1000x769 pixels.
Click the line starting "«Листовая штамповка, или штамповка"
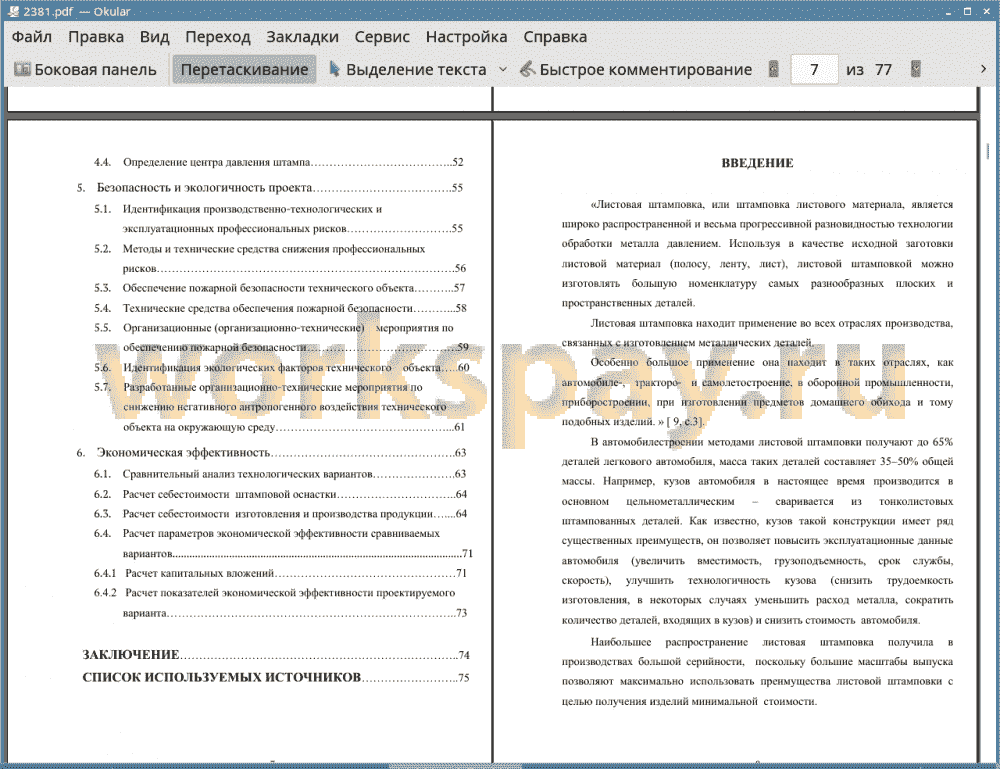tap(772, 205)
